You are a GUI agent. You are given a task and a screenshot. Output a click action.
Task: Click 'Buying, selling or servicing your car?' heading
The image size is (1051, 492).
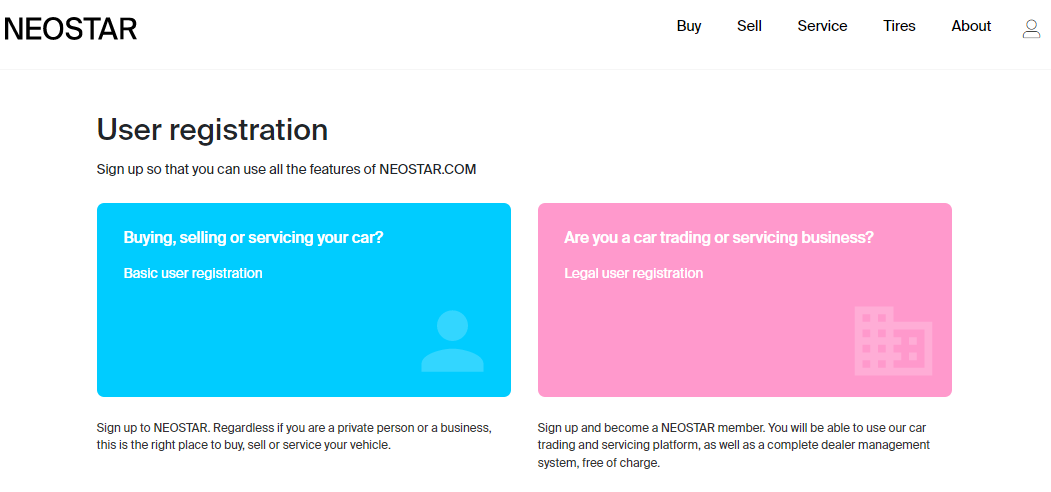coord(253,237)
